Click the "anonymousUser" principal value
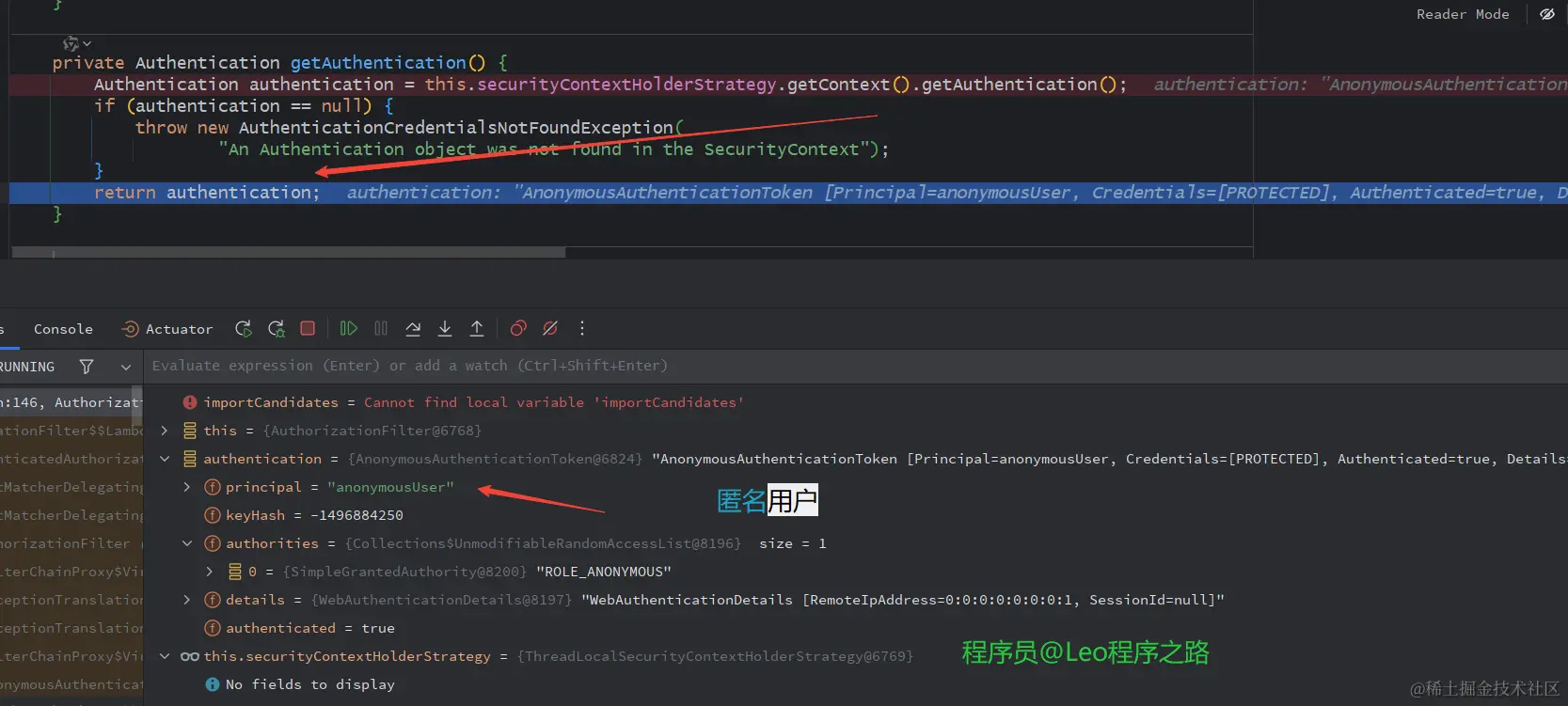This screenshot has height=706, width=1568. (x=390, y=487)
